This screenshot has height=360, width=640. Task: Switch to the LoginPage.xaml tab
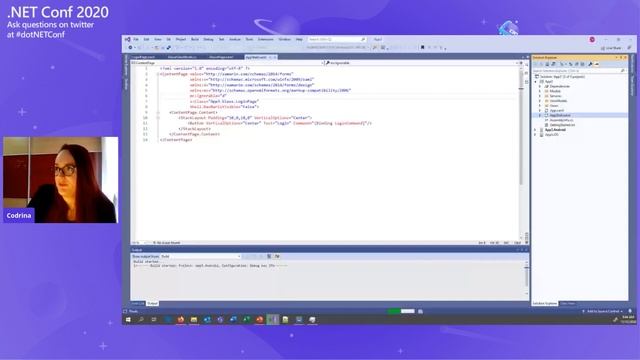[143, 57]
